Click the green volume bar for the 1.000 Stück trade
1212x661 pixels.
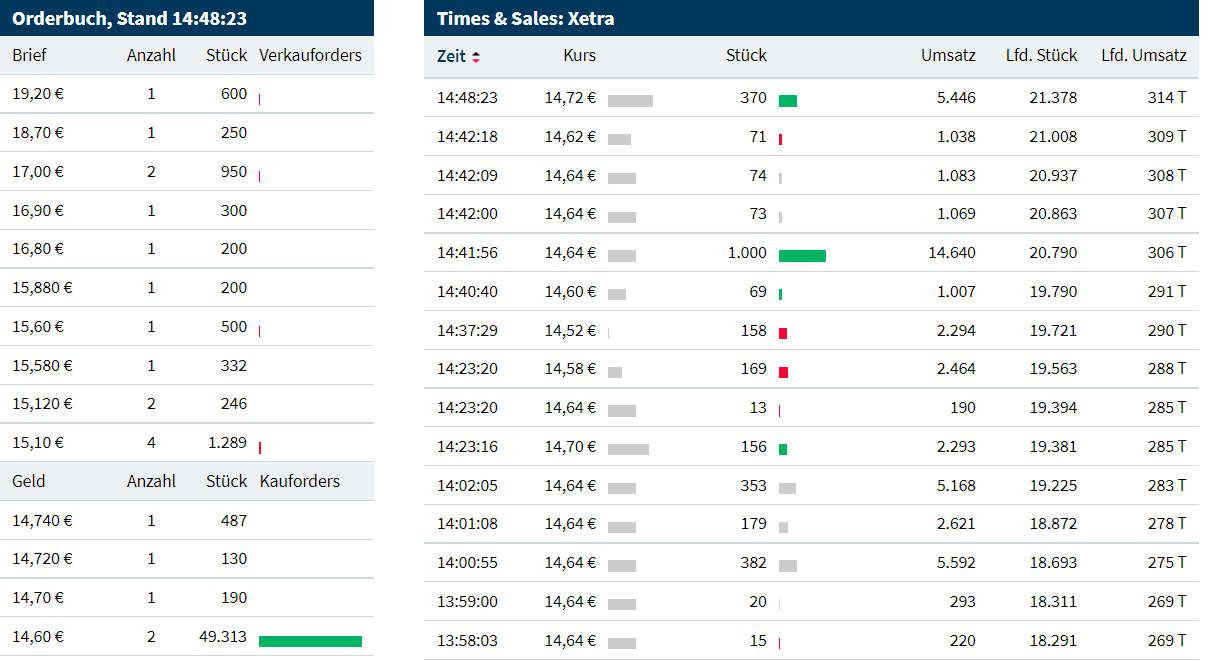tap(802, 256)
